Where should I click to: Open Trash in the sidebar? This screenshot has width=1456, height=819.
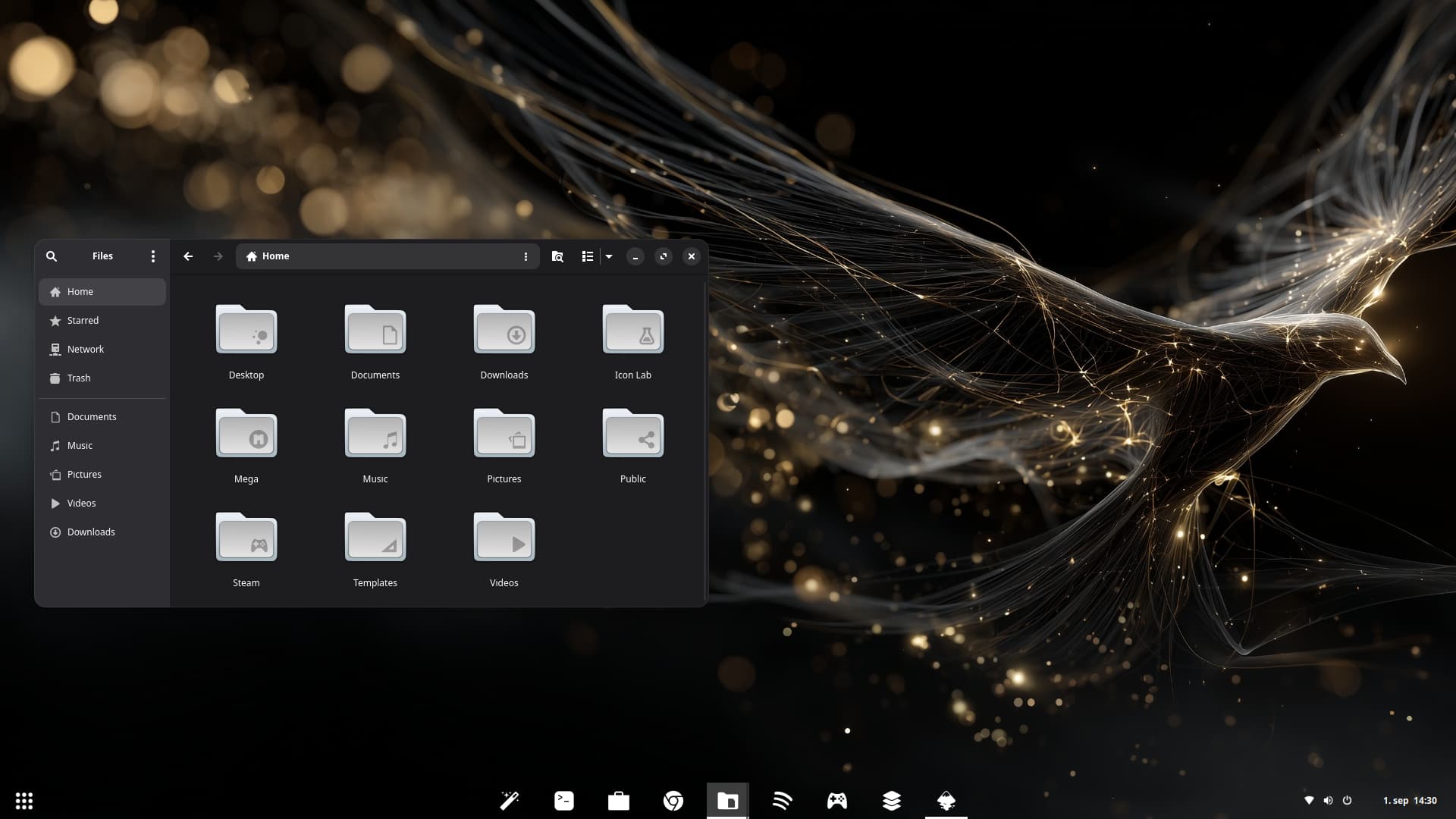78,378
